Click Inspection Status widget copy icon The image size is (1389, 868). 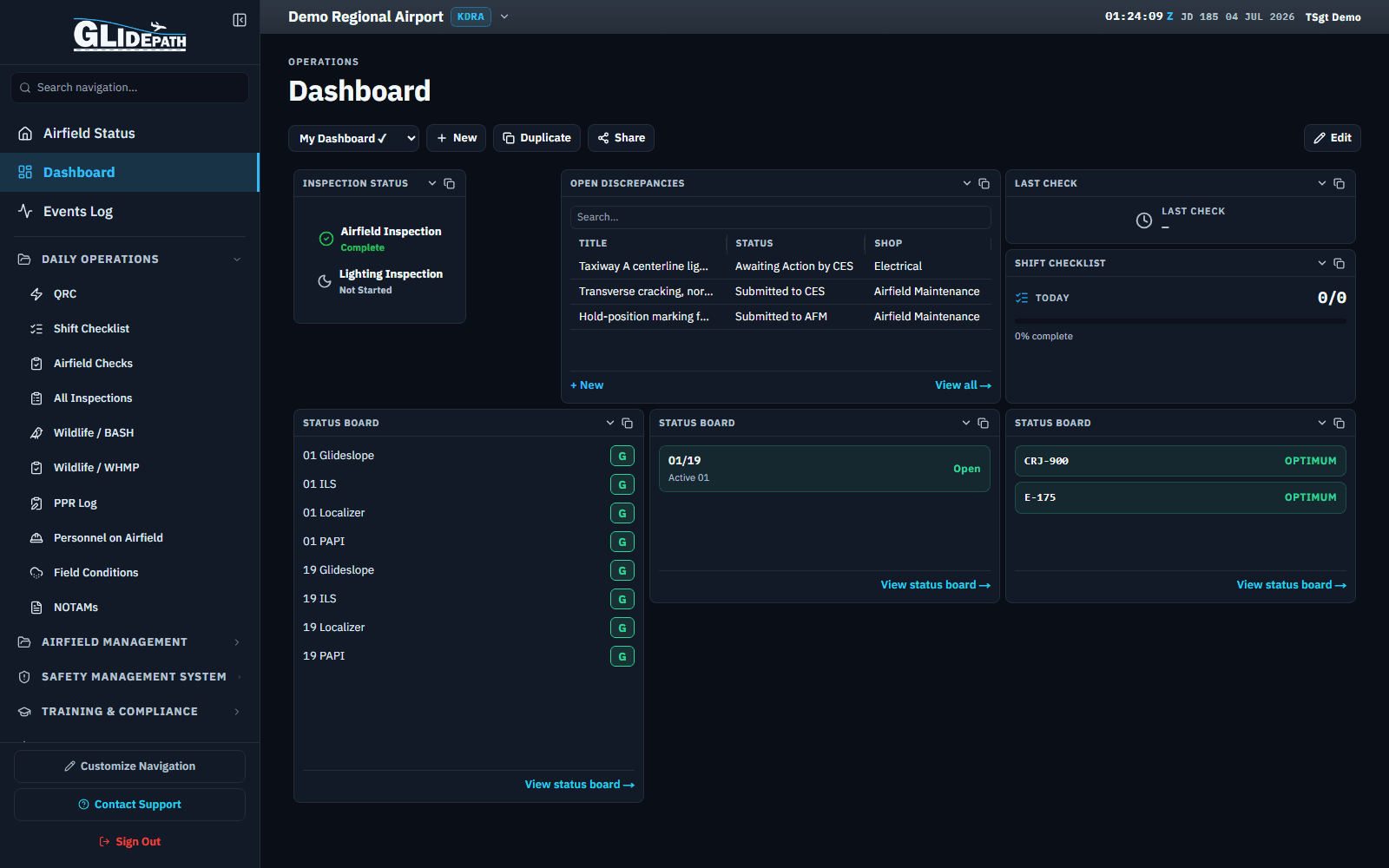point(450,183)
